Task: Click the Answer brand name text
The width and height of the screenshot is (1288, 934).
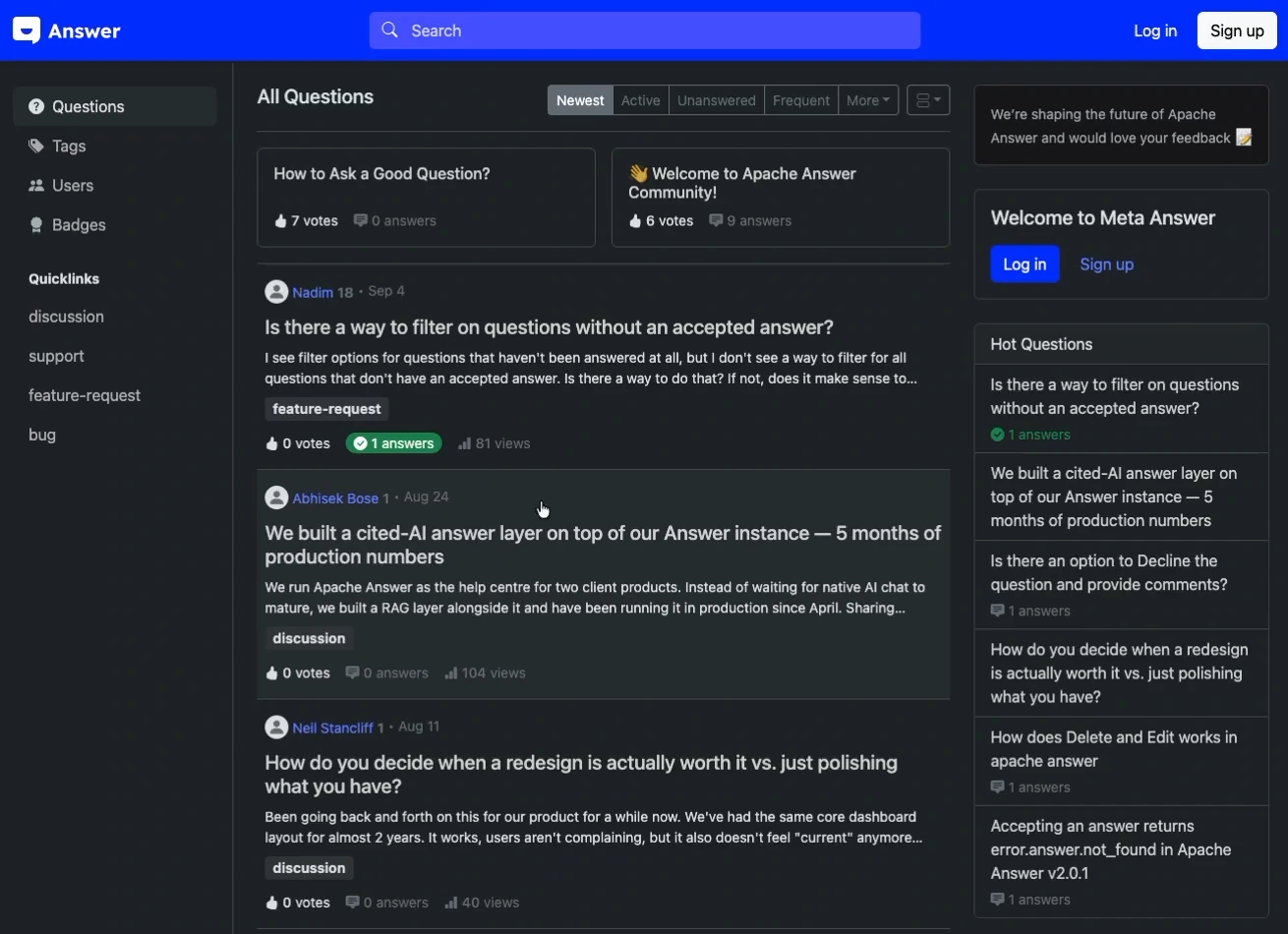Action: 86,30
